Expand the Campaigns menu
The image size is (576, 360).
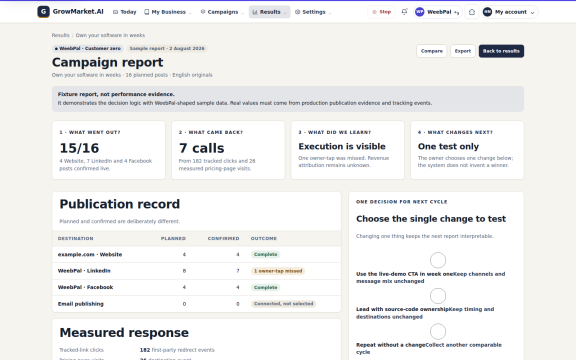point(222,12)
